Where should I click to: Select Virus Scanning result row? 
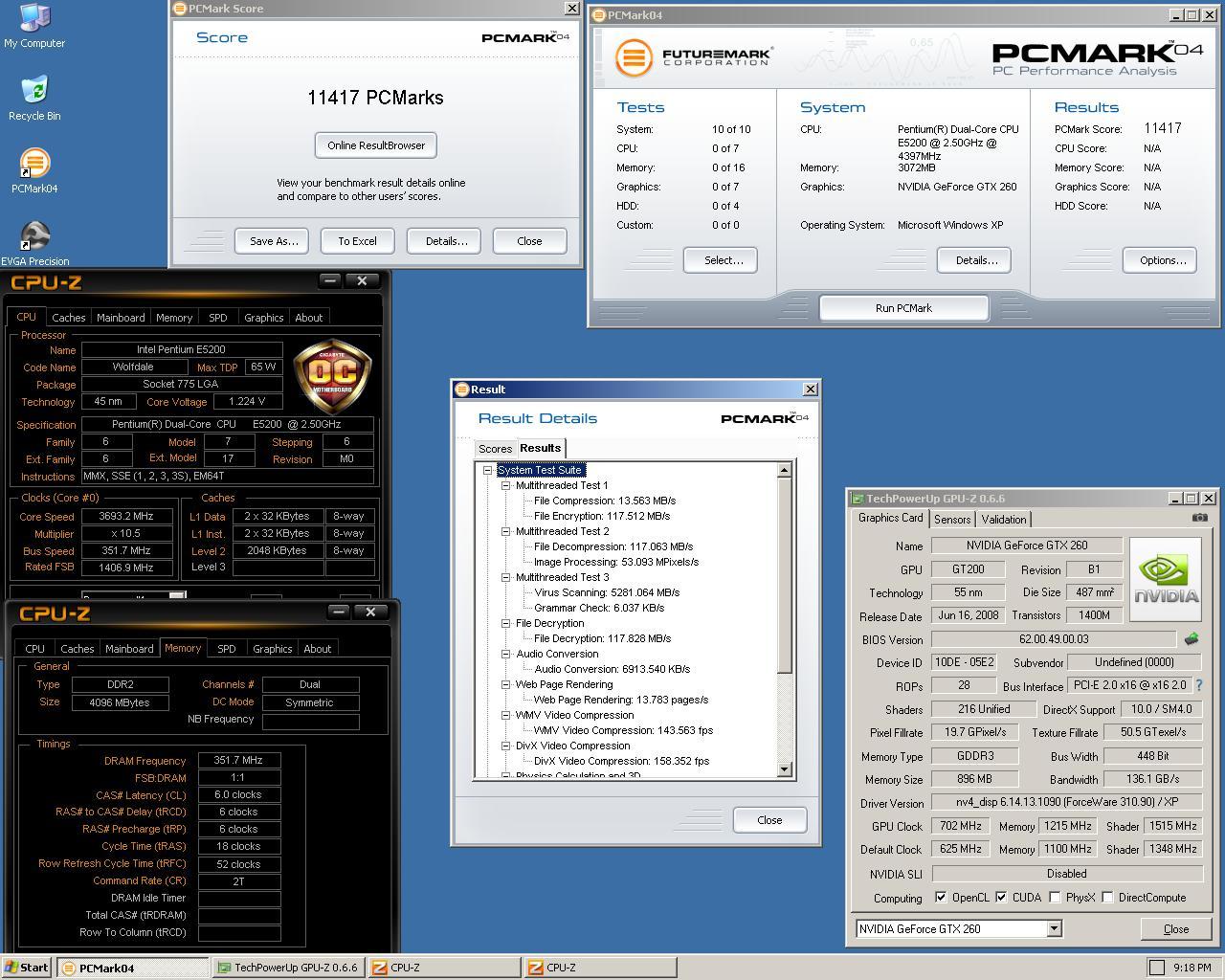click(x=607, y=592)
